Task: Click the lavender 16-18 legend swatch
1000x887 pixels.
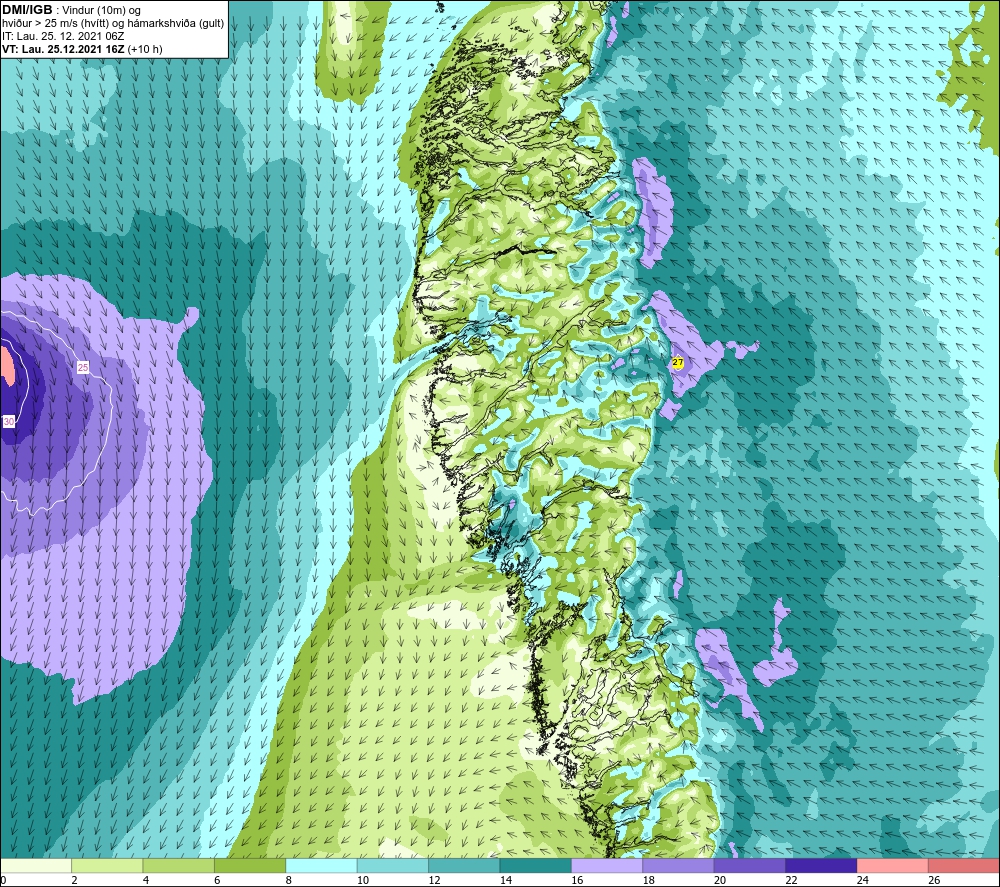Action: (x=607, y=865)
